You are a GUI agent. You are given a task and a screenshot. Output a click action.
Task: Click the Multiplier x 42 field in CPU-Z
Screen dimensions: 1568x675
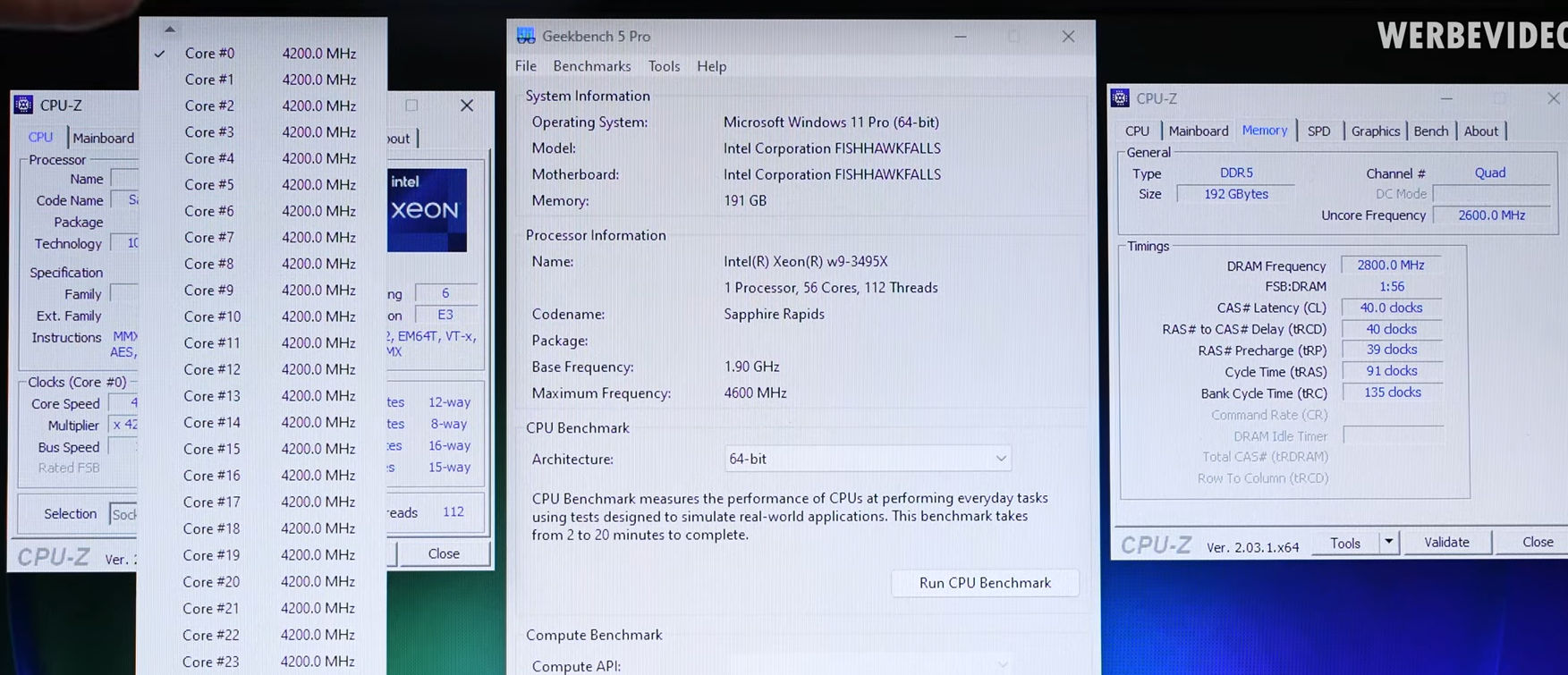point(123,425)
